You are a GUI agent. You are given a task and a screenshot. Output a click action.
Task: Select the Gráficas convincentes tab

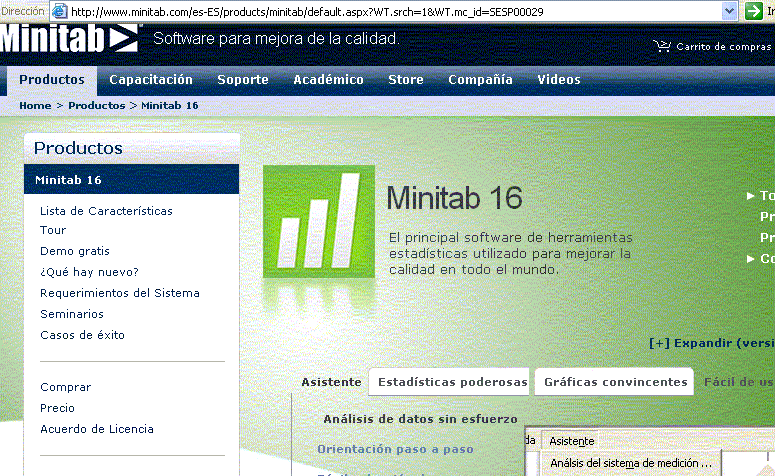coord(614,382)
